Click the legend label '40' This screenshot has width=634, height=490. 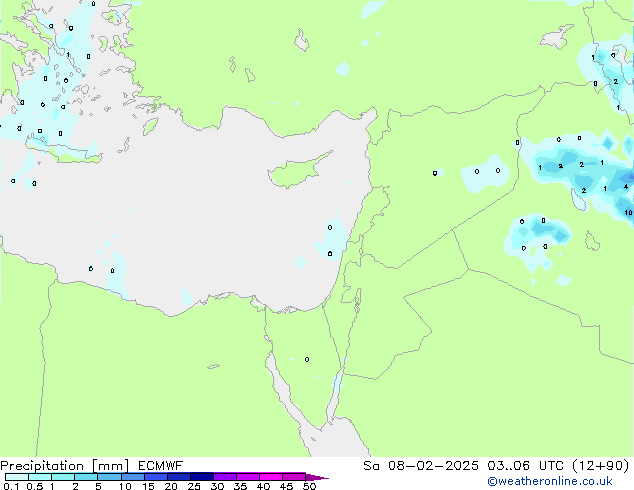pos(263,486)
